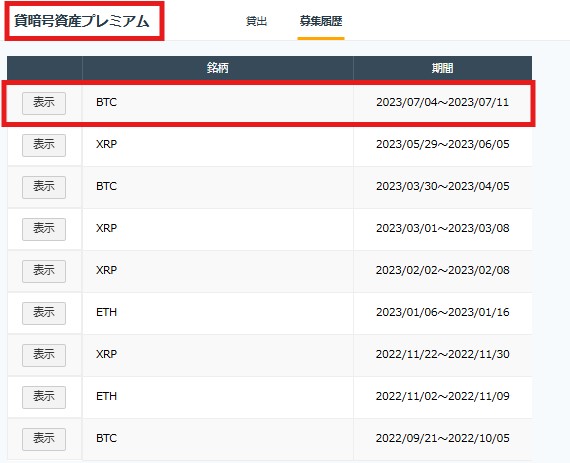Click BTC label in highlighted first row

pos(107,102)
